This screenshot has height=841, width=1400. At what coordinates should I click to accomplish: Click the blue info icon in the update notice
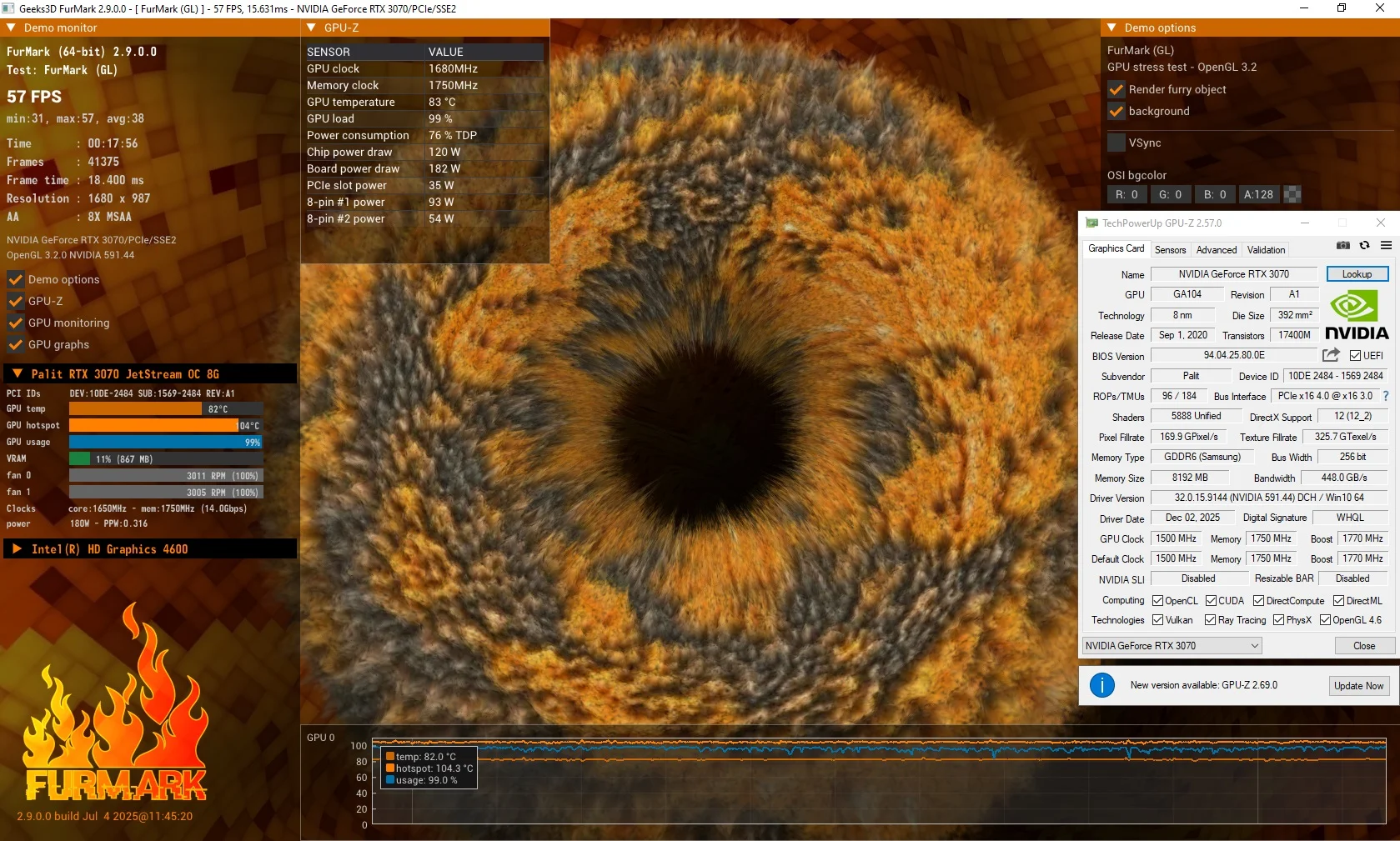pyautogui.click(x=1102, y=685)
